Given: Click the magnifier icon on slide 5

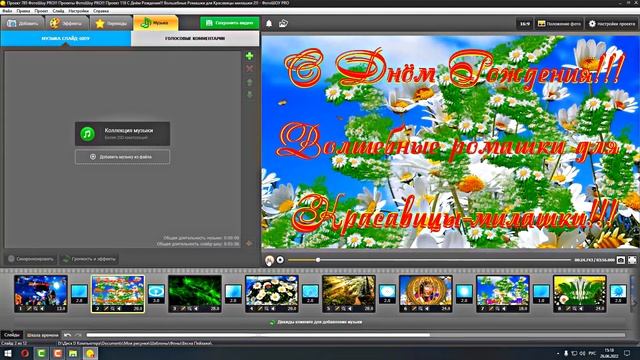Looking at the screenshot, I should pos(344,309).
